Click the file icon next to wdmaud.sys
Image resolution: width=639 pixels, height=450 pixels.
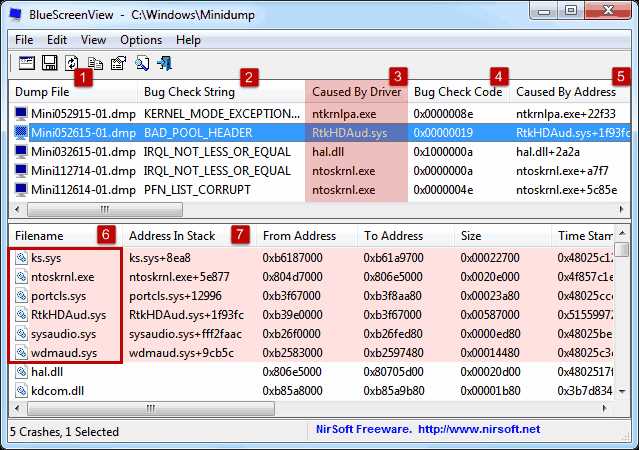pyautogui.click(x=21, y=353)
